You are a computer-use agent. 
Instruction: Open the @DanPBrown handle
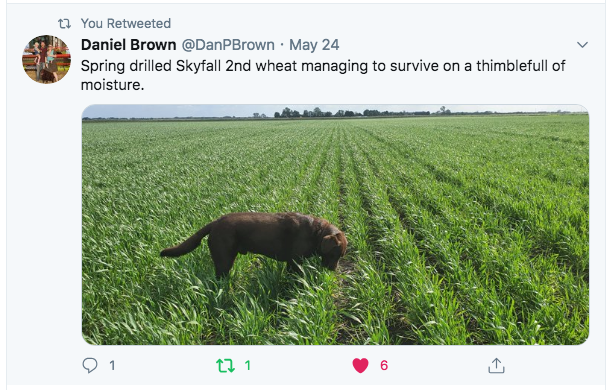pos(228,45)
